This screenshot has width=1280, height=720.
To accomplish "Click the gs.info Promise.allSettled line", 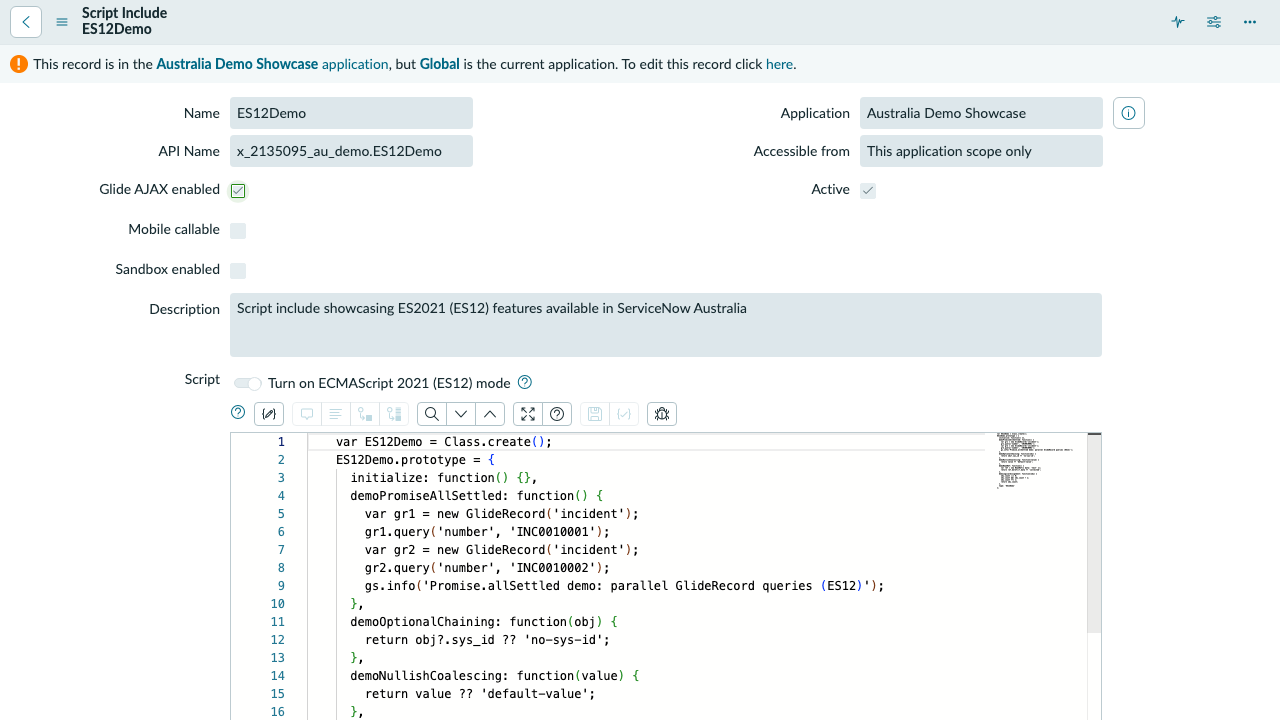I will pos(625,586).
